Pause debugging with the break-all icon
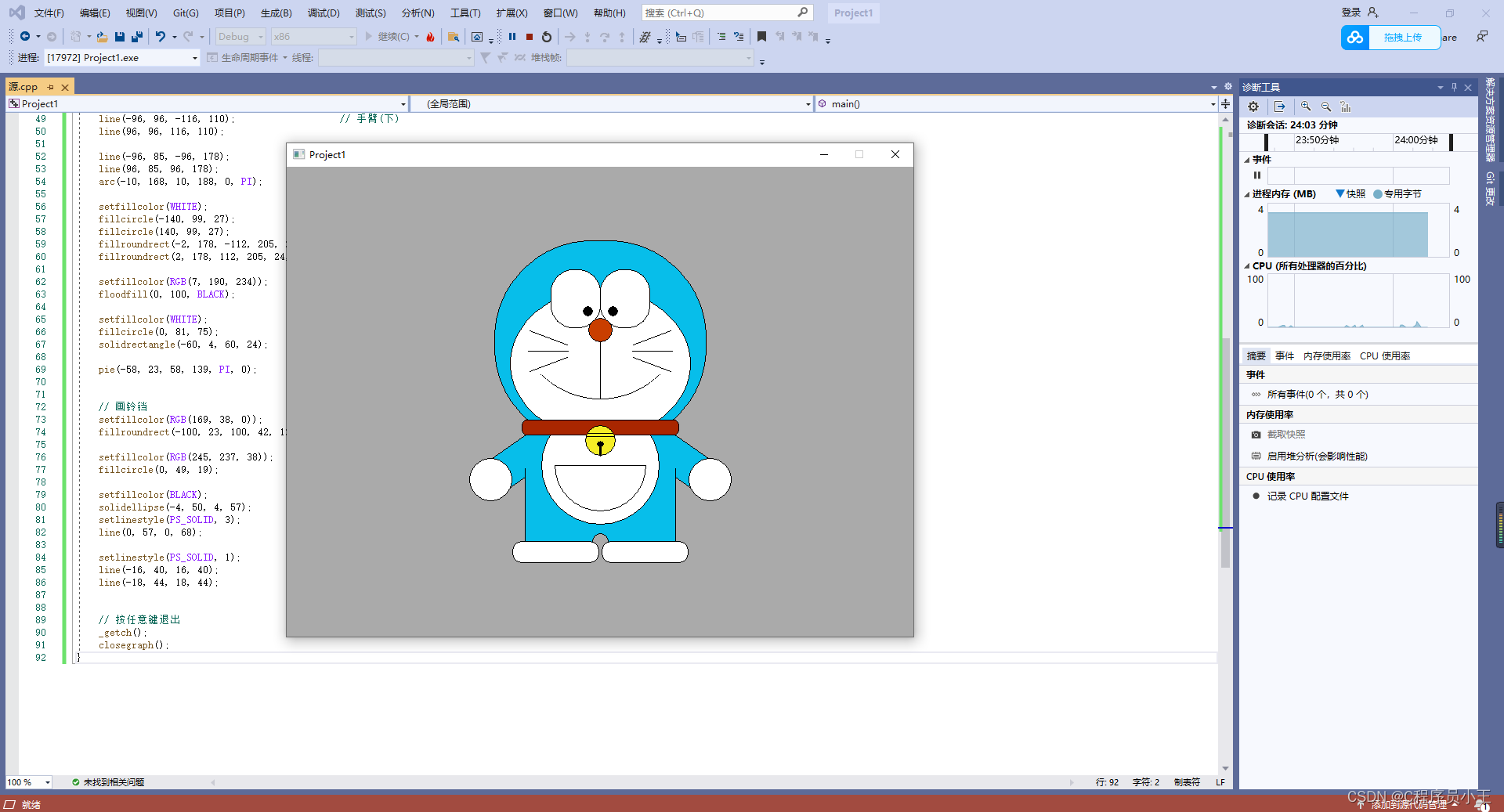Viewport: 1504px width, 812px height. [x=512, y=36]
